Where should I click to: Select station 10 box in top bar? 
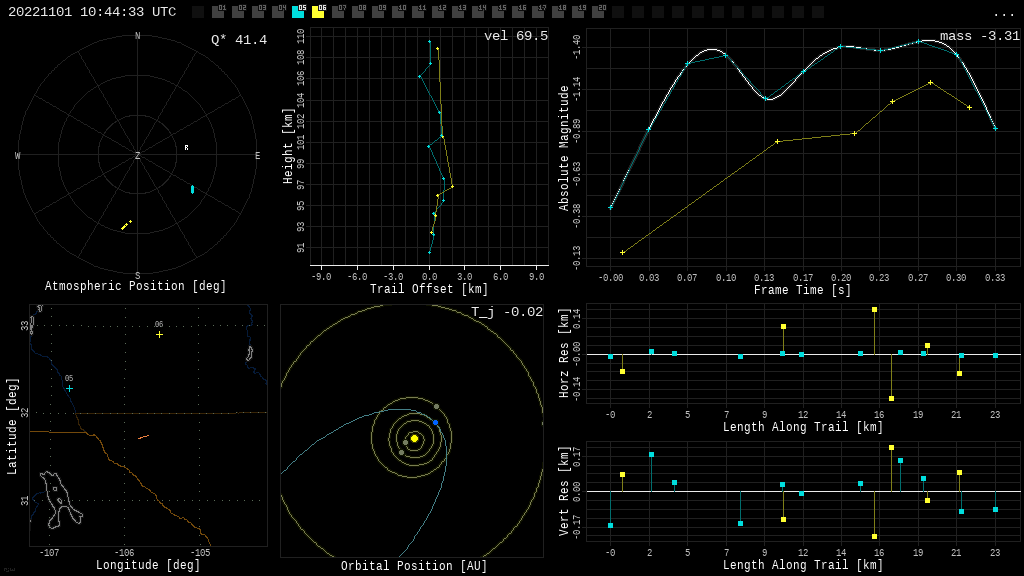398,12
